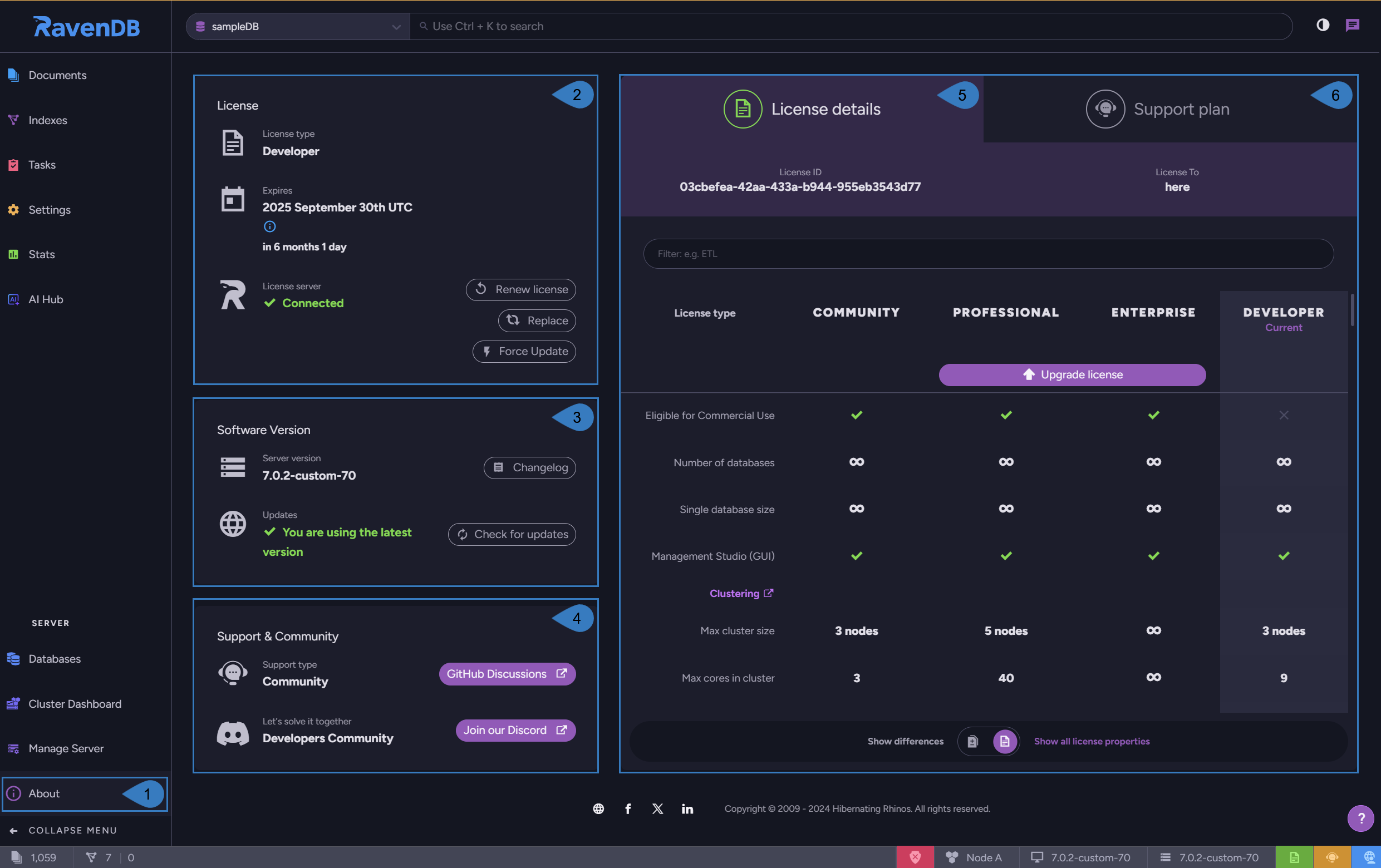Click the Max cores in cluster row label
The width and height of the screenshot is (1381, 868).
coord(728,678)
